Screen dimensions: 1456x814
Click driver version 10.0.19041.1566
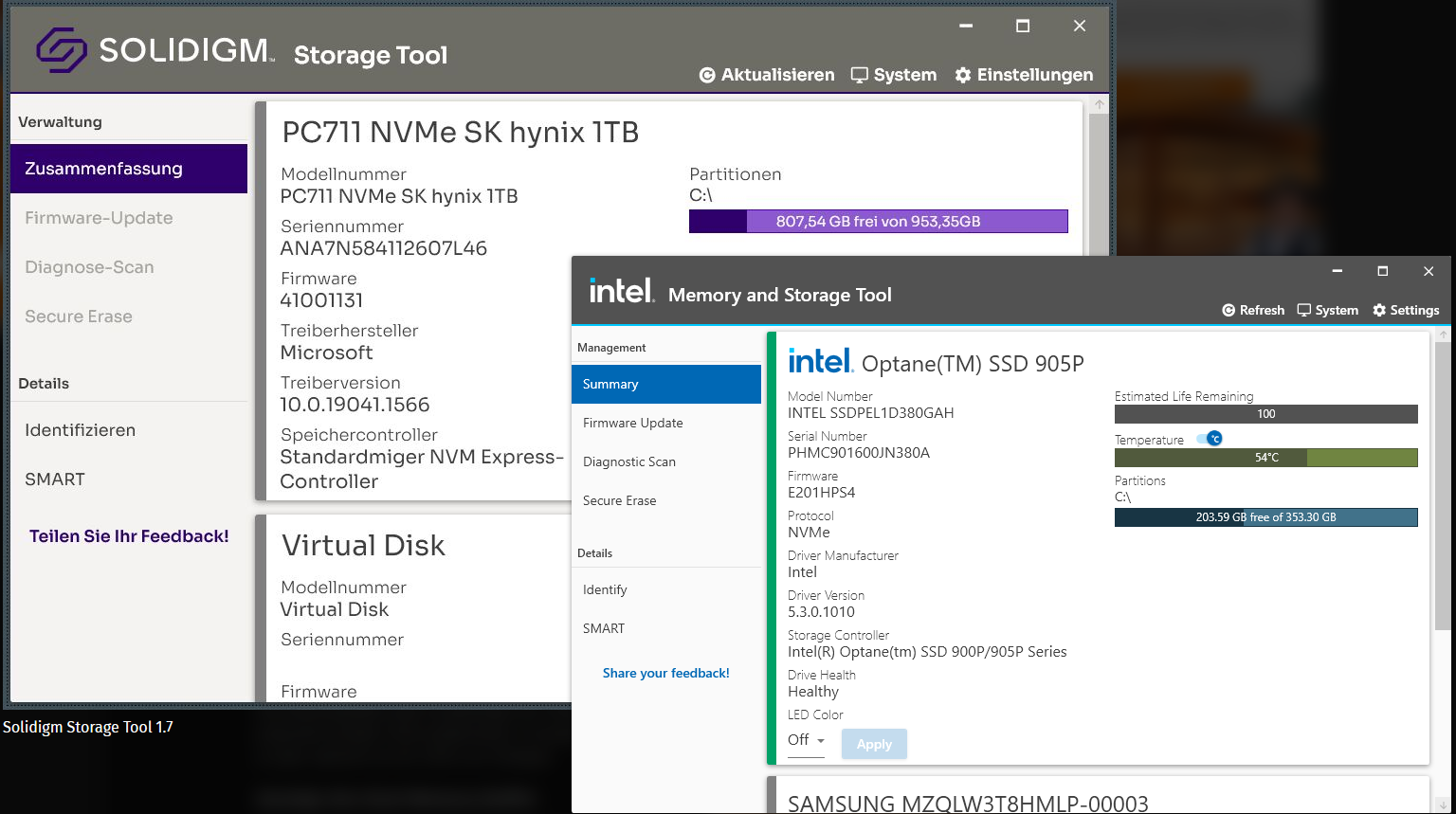click(x=355, y=405)
